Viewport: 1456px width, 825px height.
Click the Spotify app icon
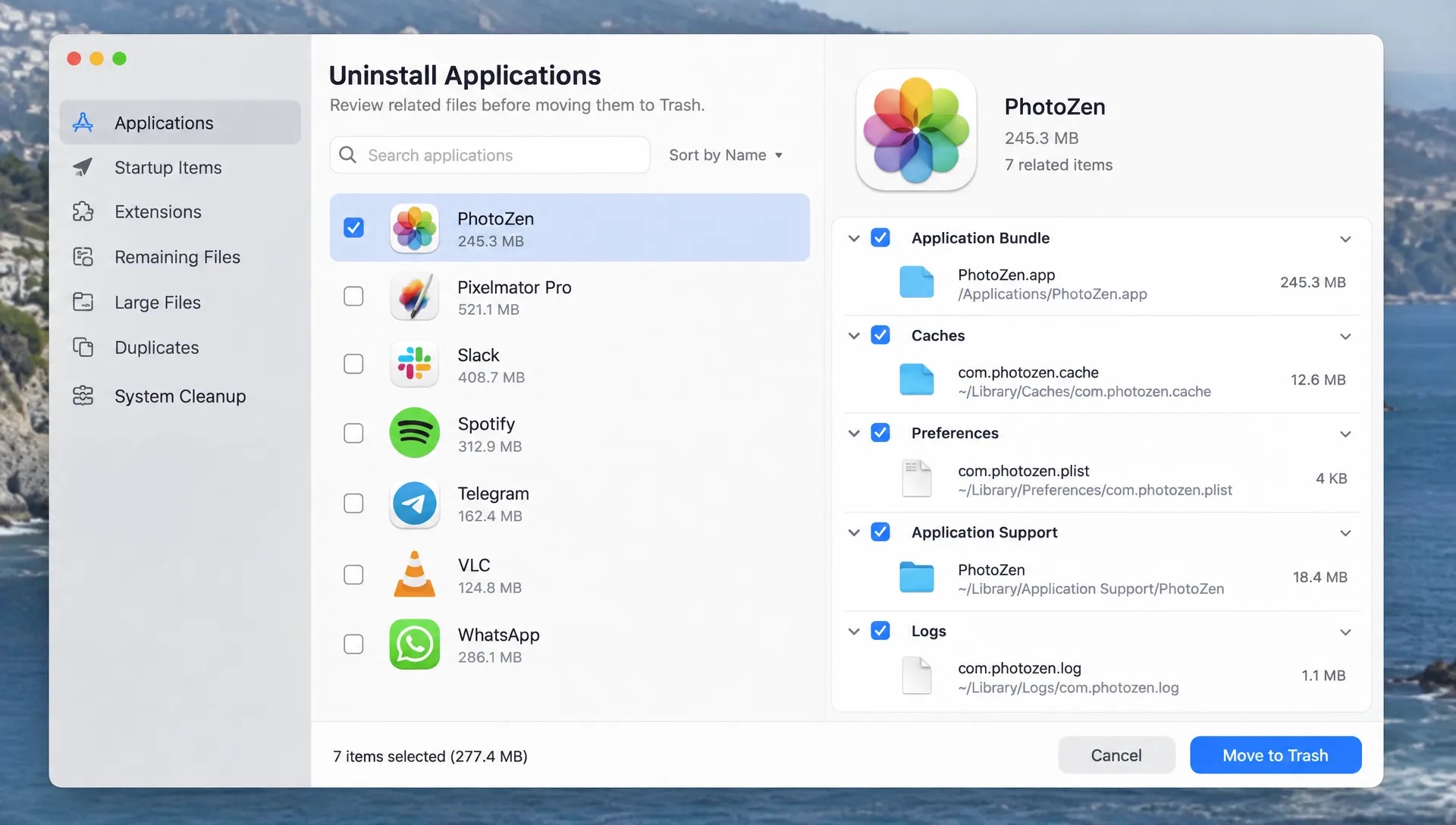pos(414,433)
